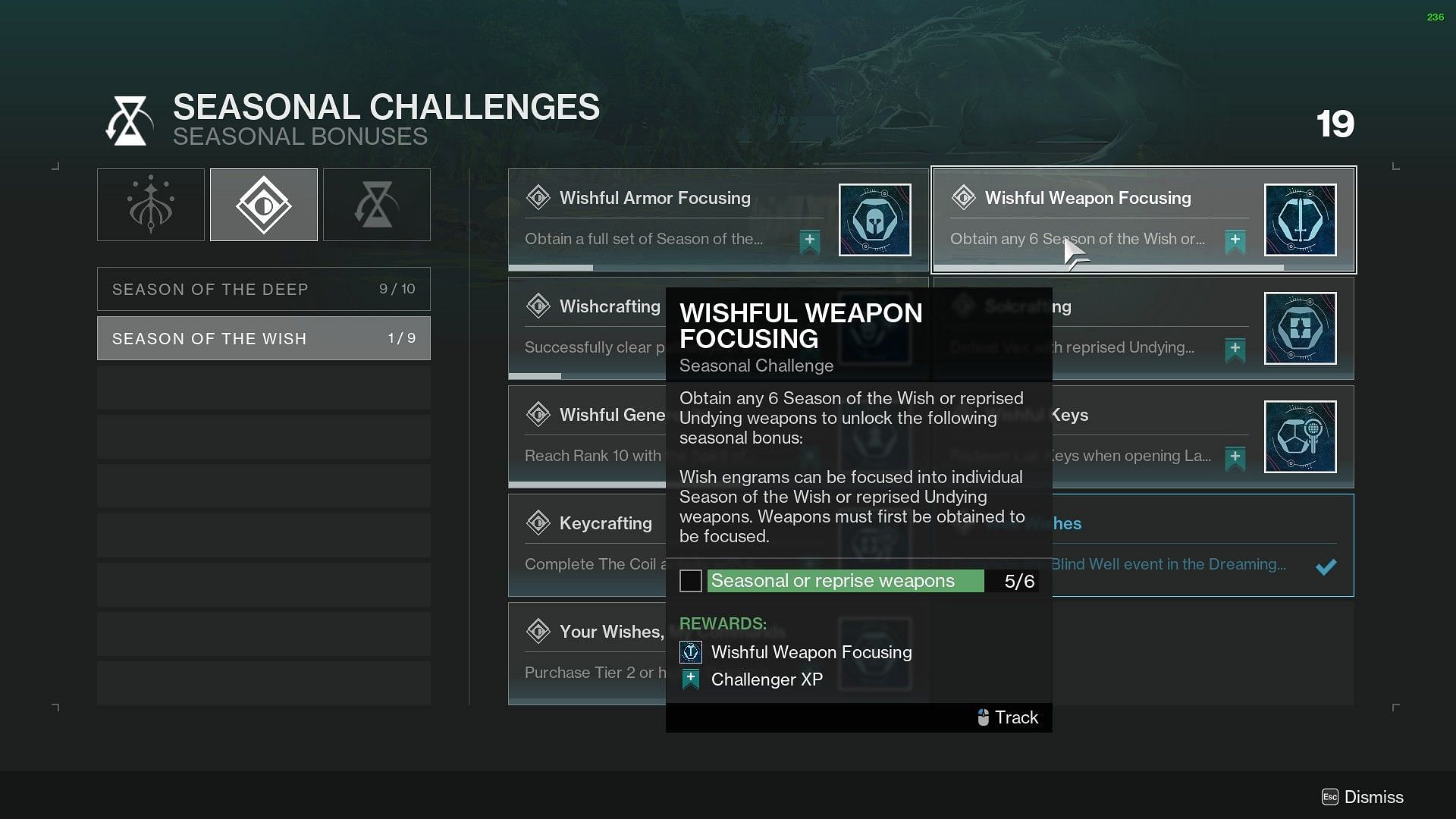Click the Seasonal Challenges hourglass icon
Viewport: 1456px width, 819px height.
pos(376,205)
